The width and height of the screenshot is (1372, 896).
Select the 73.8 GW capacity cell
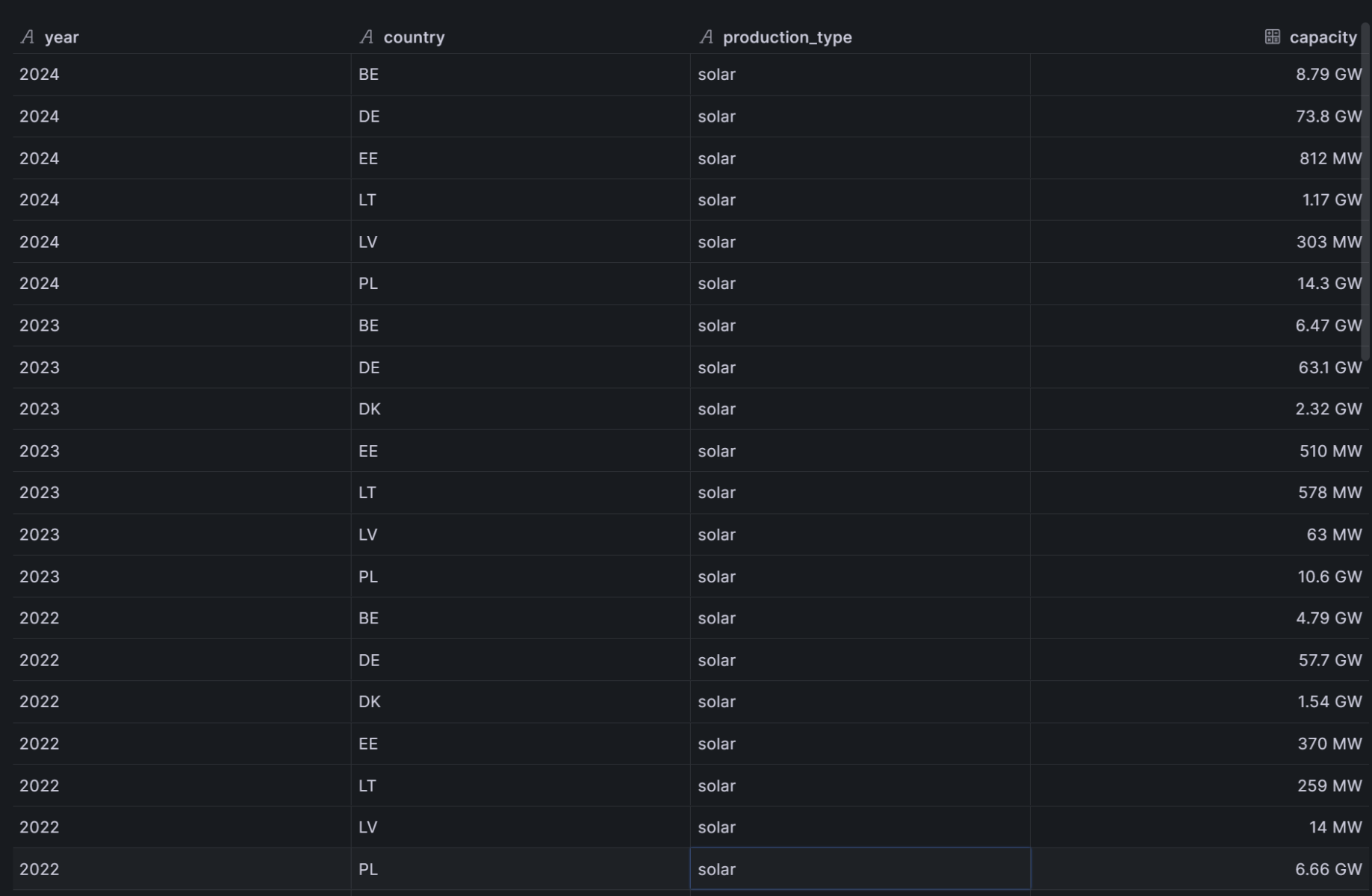(1328, 116)
